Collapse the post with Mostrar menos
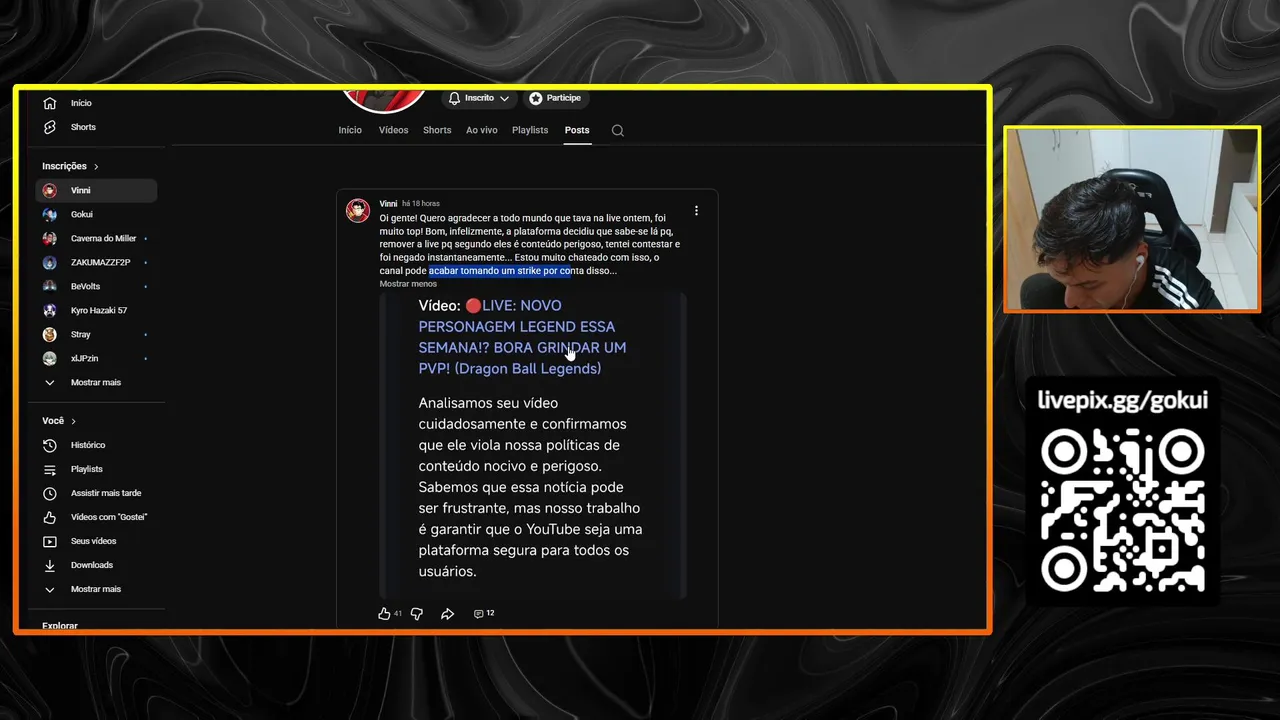The height and width of the screenshot is (720, 1280). pos(408,284)
